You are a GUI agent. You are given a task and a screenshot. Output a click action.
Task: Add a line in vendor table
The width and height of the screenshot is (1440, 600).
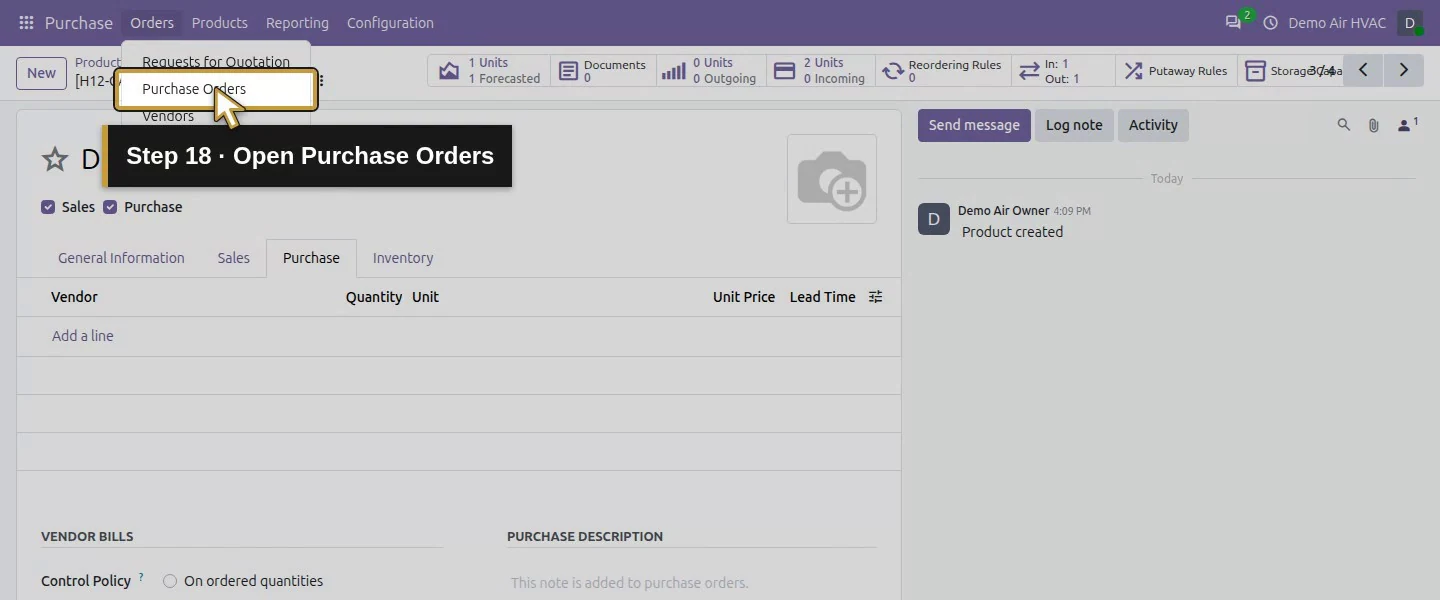[x=83, y=336]
